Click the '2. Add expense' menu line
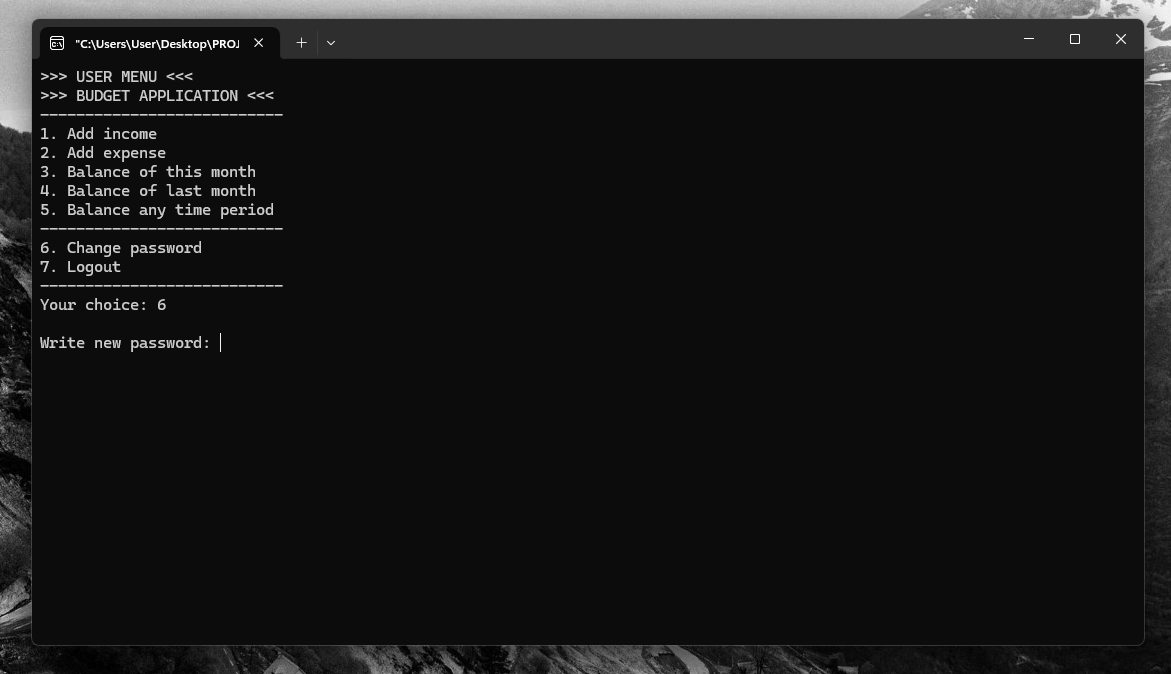The height and width of the screenshot is (674, 1171). pyautogui.click(x=103, y=153)
